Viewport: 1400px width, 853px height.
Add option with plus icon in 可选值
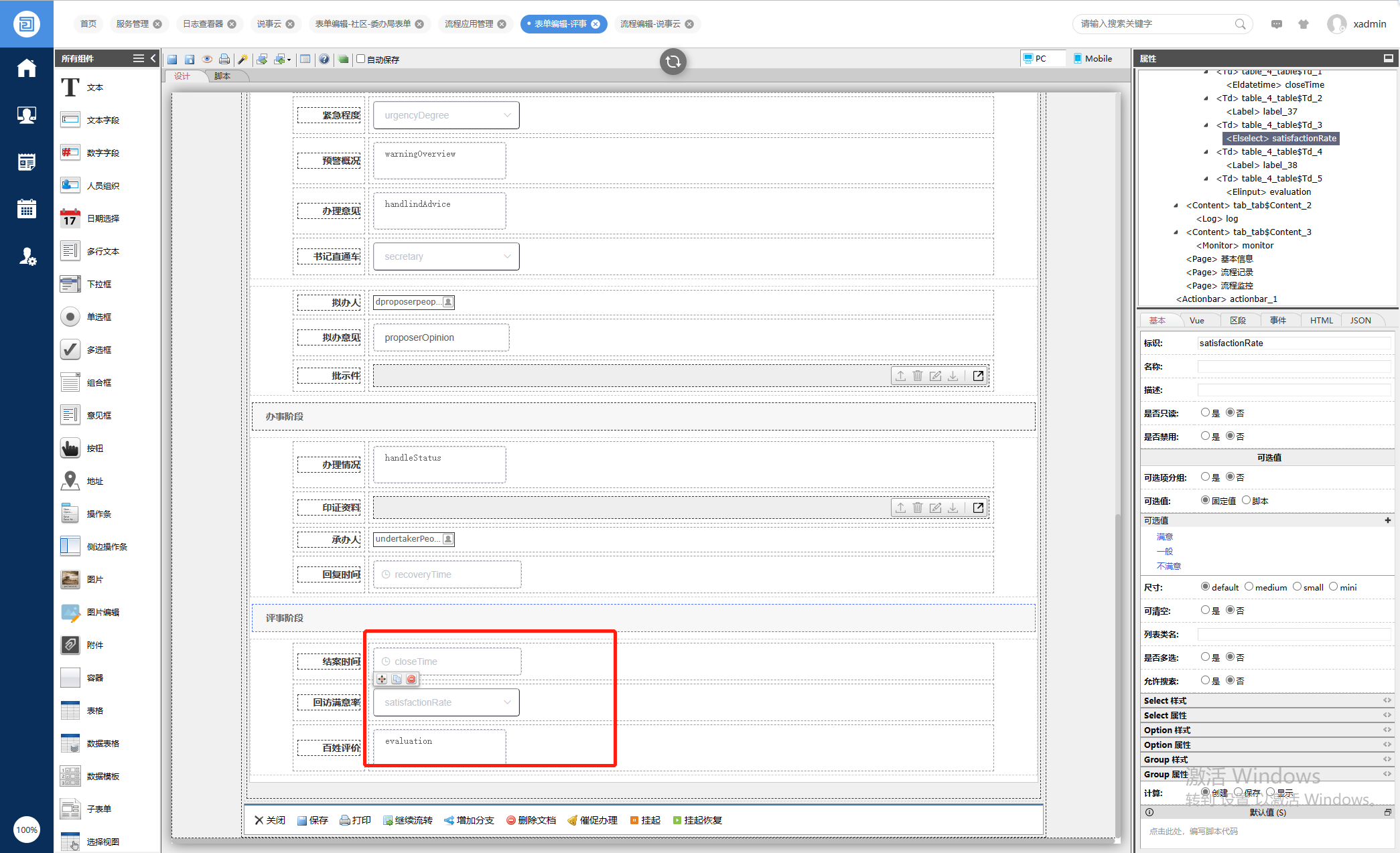[1387, 520]
